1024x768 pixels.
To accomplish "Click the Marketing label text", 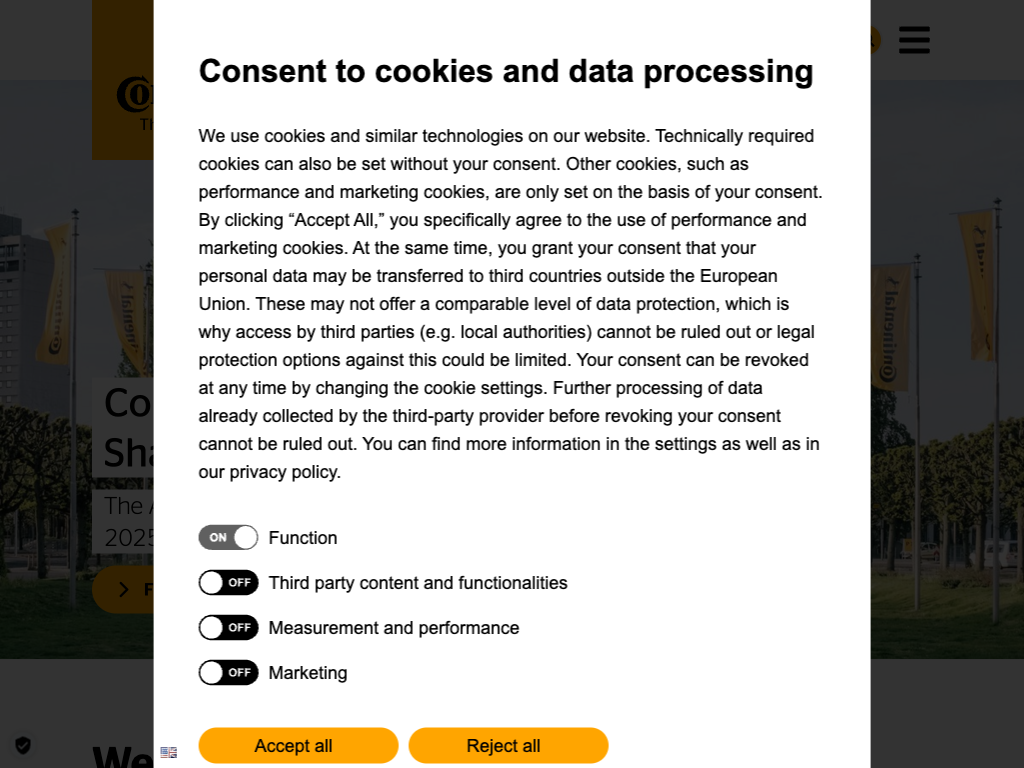I will coord(308,673).
